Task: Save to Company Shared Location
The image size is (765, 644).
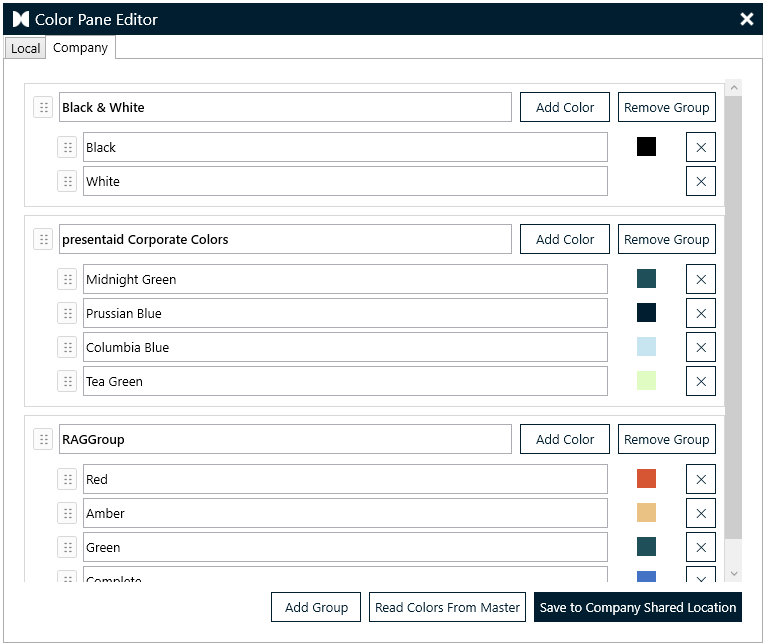Action: tap(638, 607)
